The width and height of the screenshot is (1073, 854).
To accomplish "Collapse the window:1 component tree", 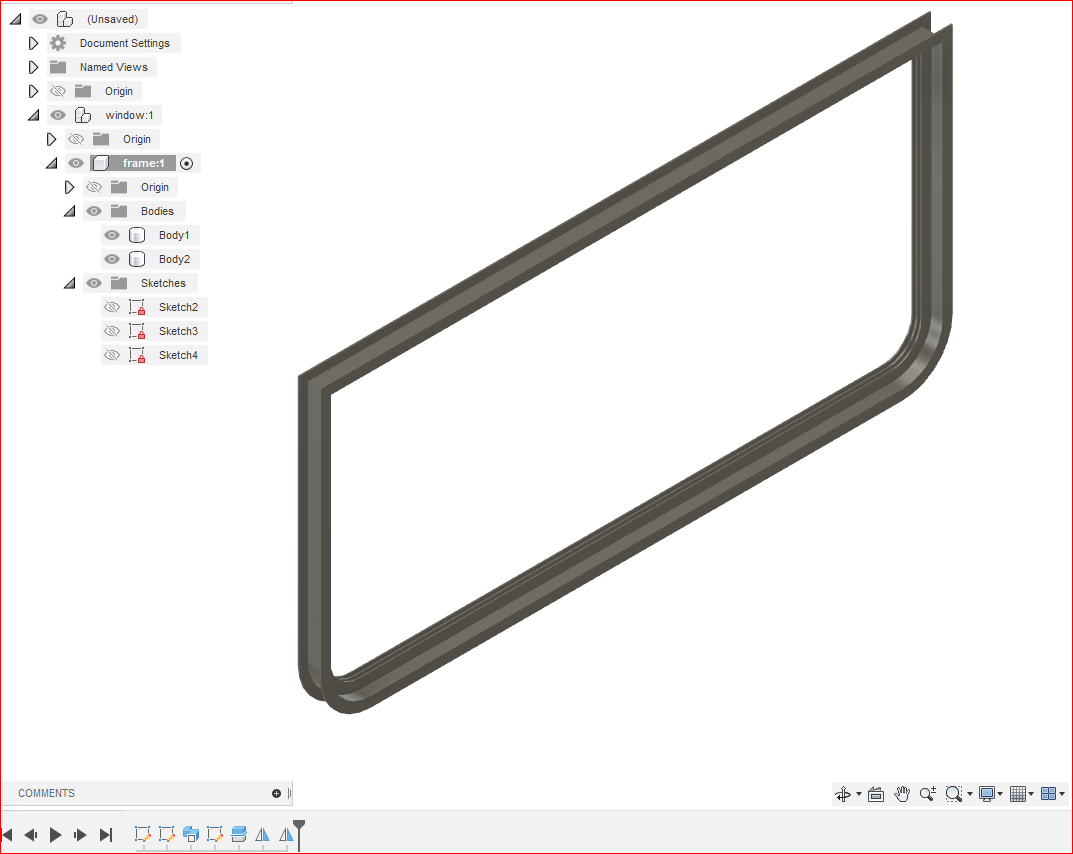I will 34,116.
